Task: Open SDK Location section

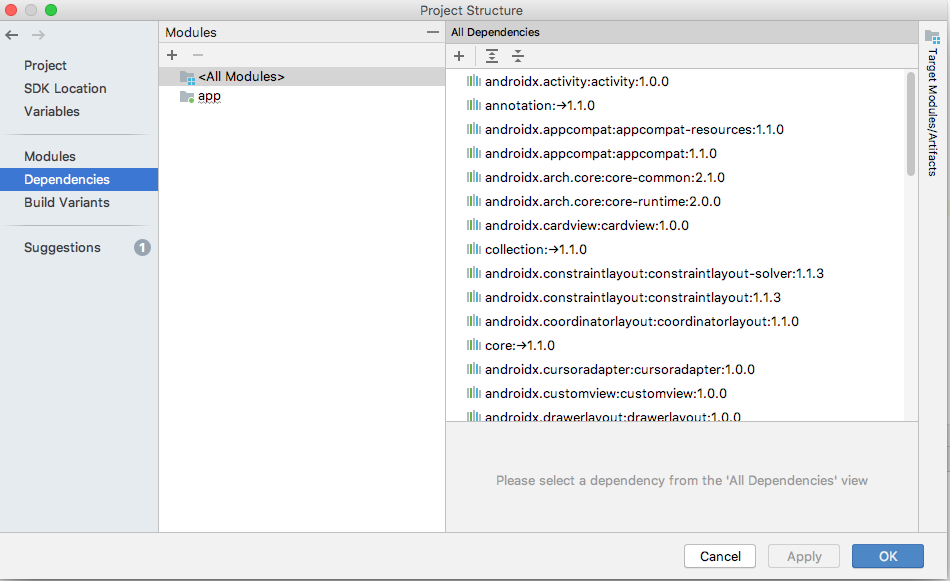Action: click(x=65, y=88)
